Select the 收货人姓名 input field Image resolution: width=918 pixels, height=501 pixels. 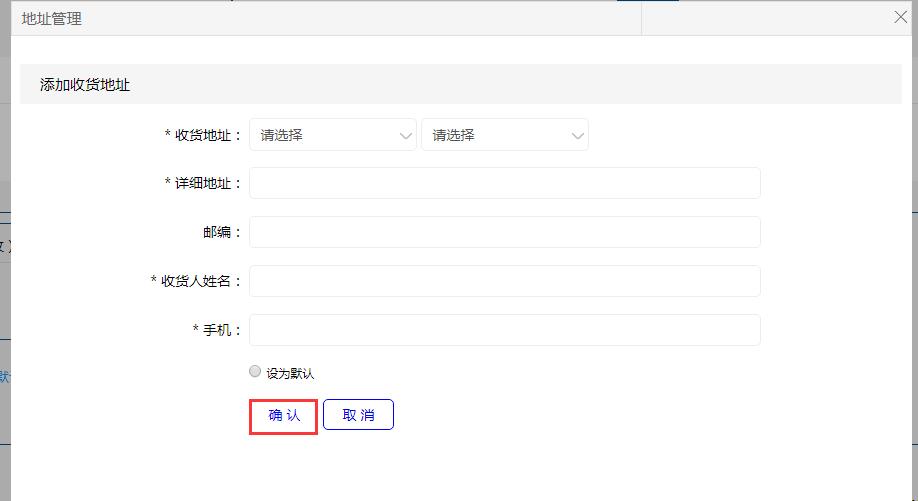(504, 281)
